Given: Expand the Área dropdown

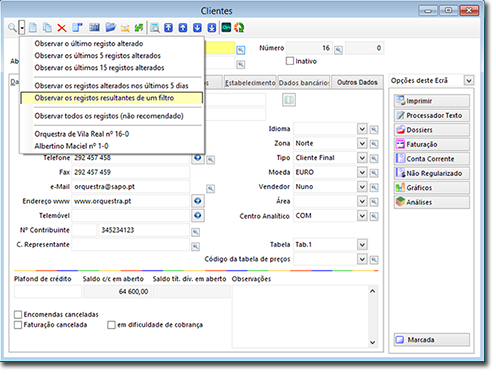Looking at the screenshot, I should (362, 201).
